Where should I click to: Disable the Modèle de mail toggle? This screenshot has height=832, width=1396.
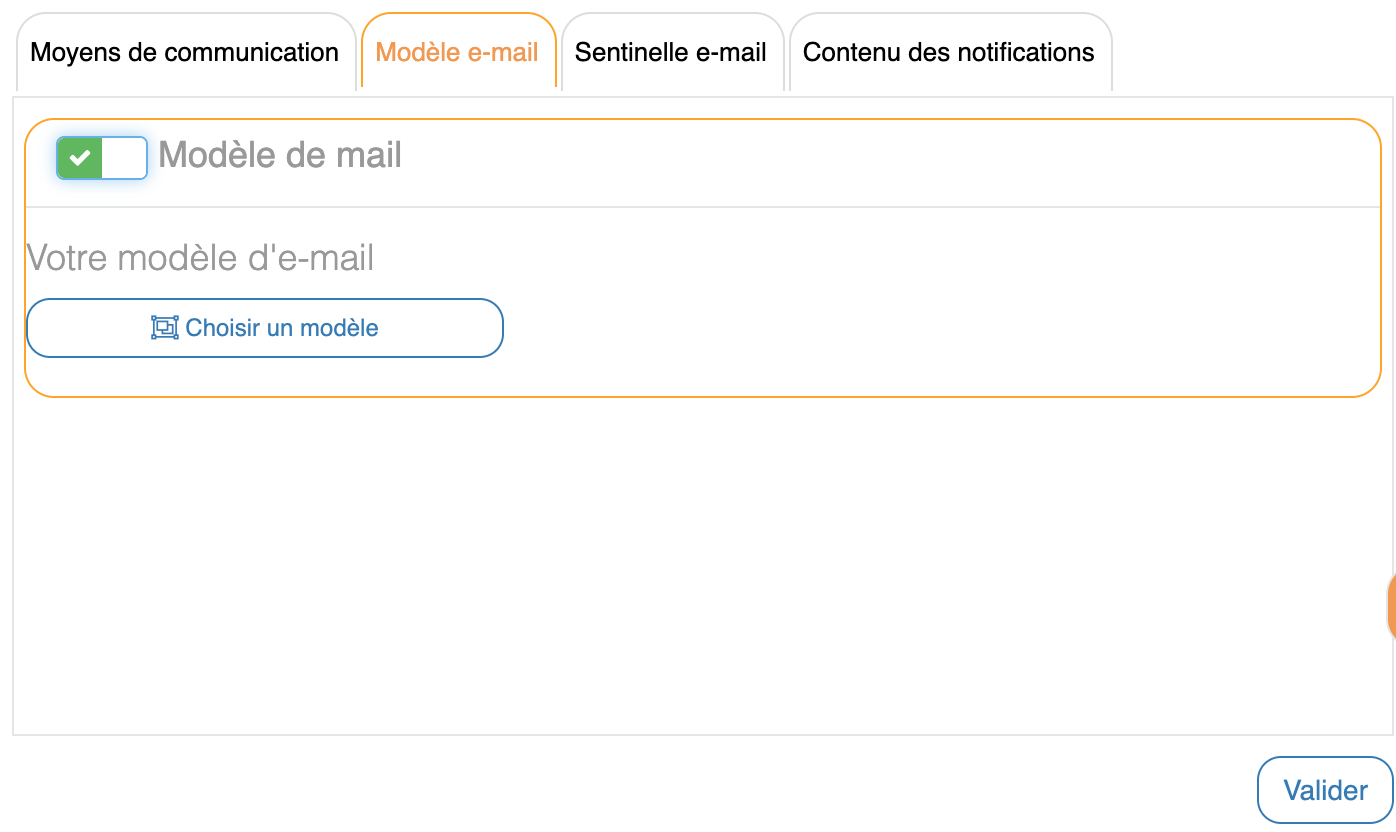102,158
